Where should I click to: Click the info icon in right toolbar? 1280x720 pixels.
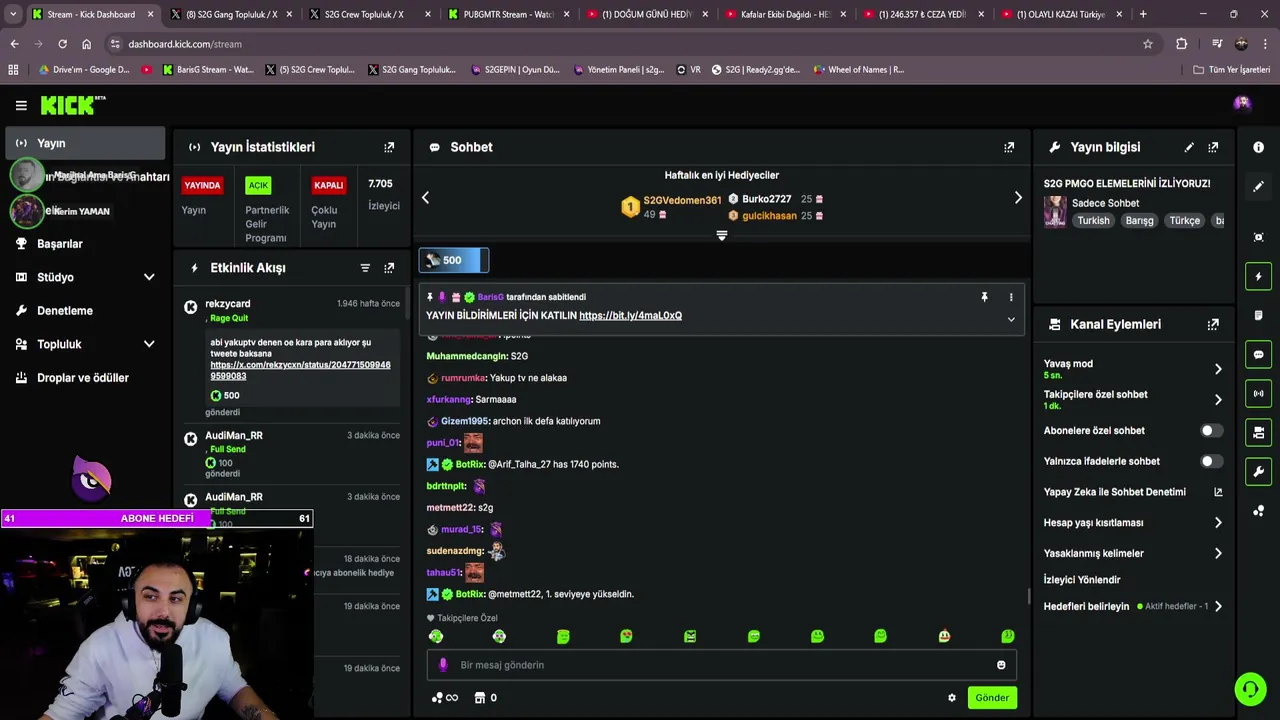click(x=1258, y=147)
